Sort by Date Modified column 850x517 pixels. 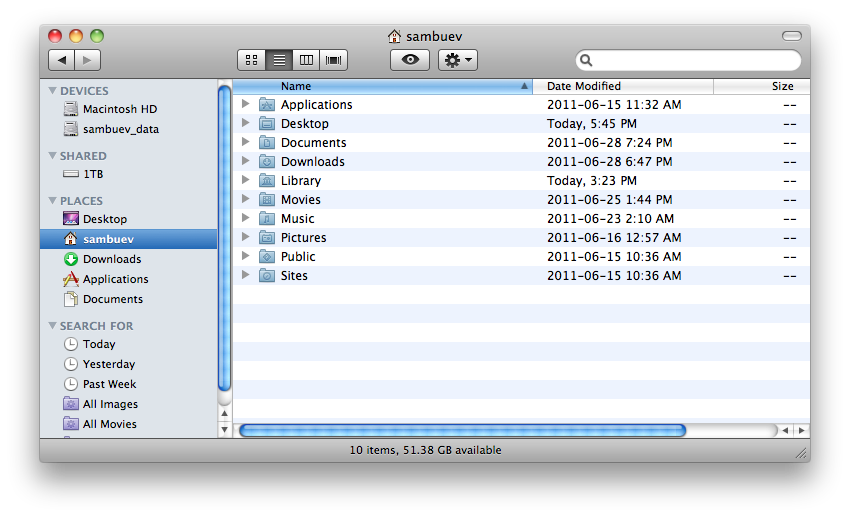[x=623, y=86]
